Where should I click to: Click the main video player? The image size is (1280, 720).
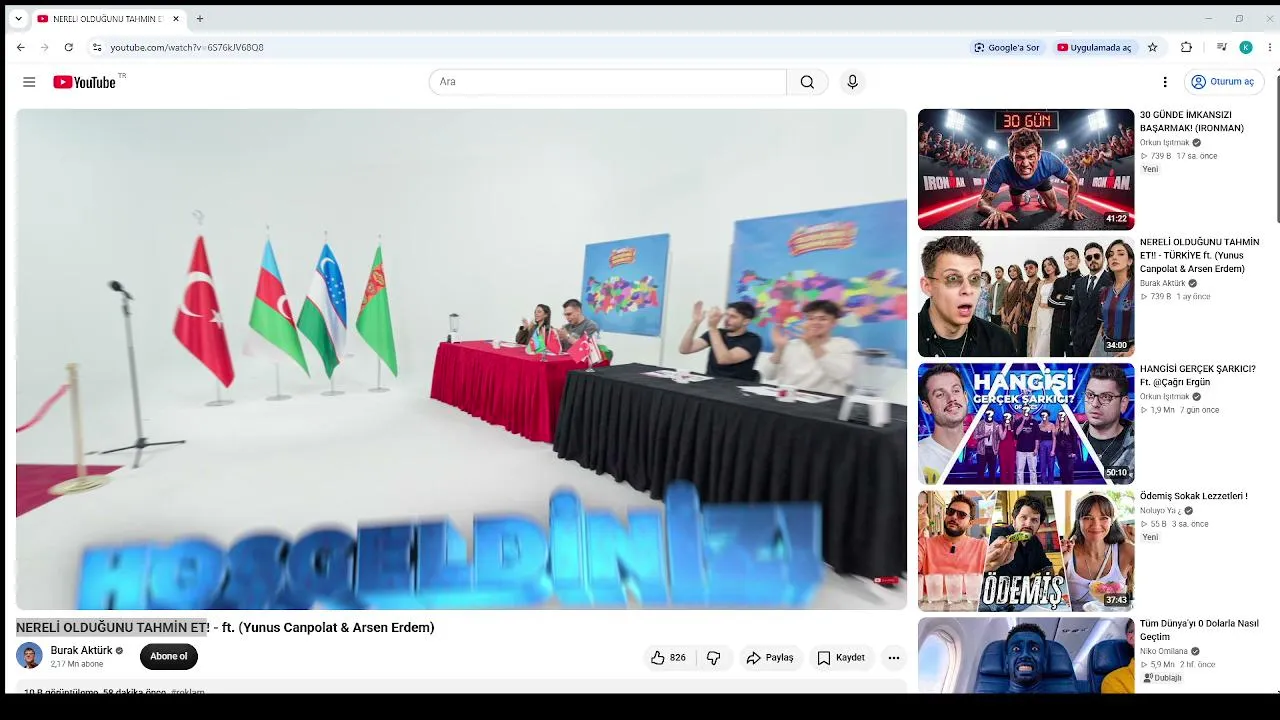click(461, 359)
